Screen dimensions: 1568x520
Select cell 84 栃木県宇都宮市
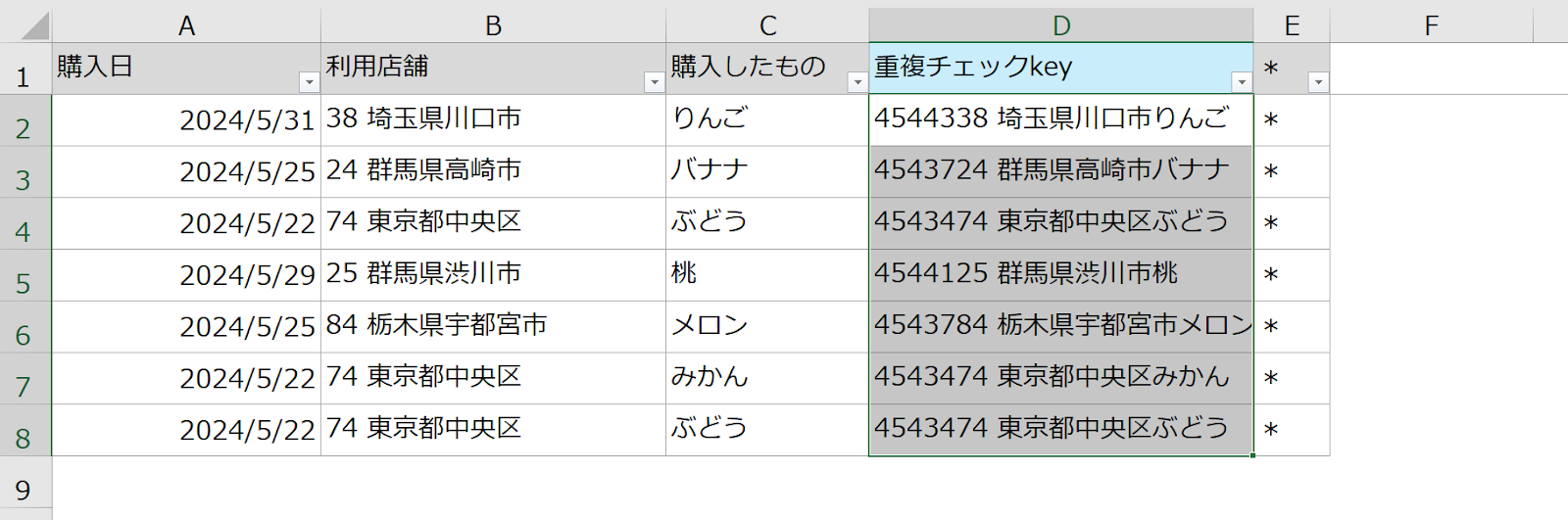(x=493, y=327)
